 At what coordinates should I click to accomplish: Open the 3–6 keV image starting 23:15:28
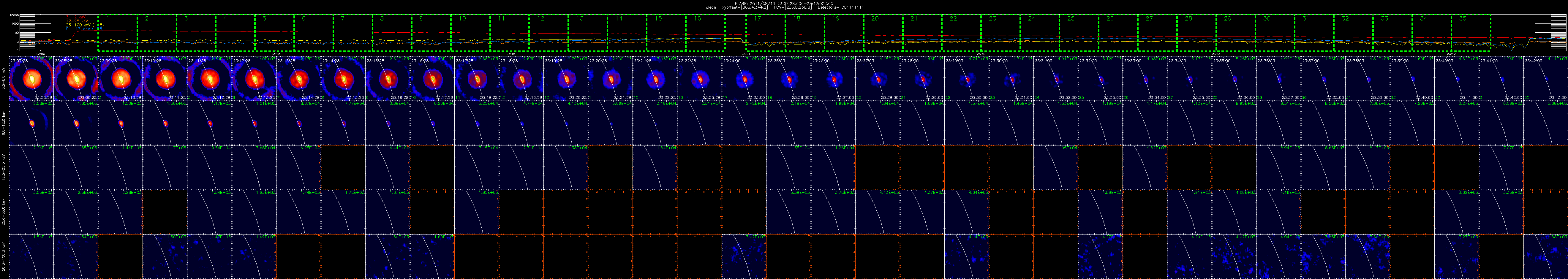coord(387,78)
